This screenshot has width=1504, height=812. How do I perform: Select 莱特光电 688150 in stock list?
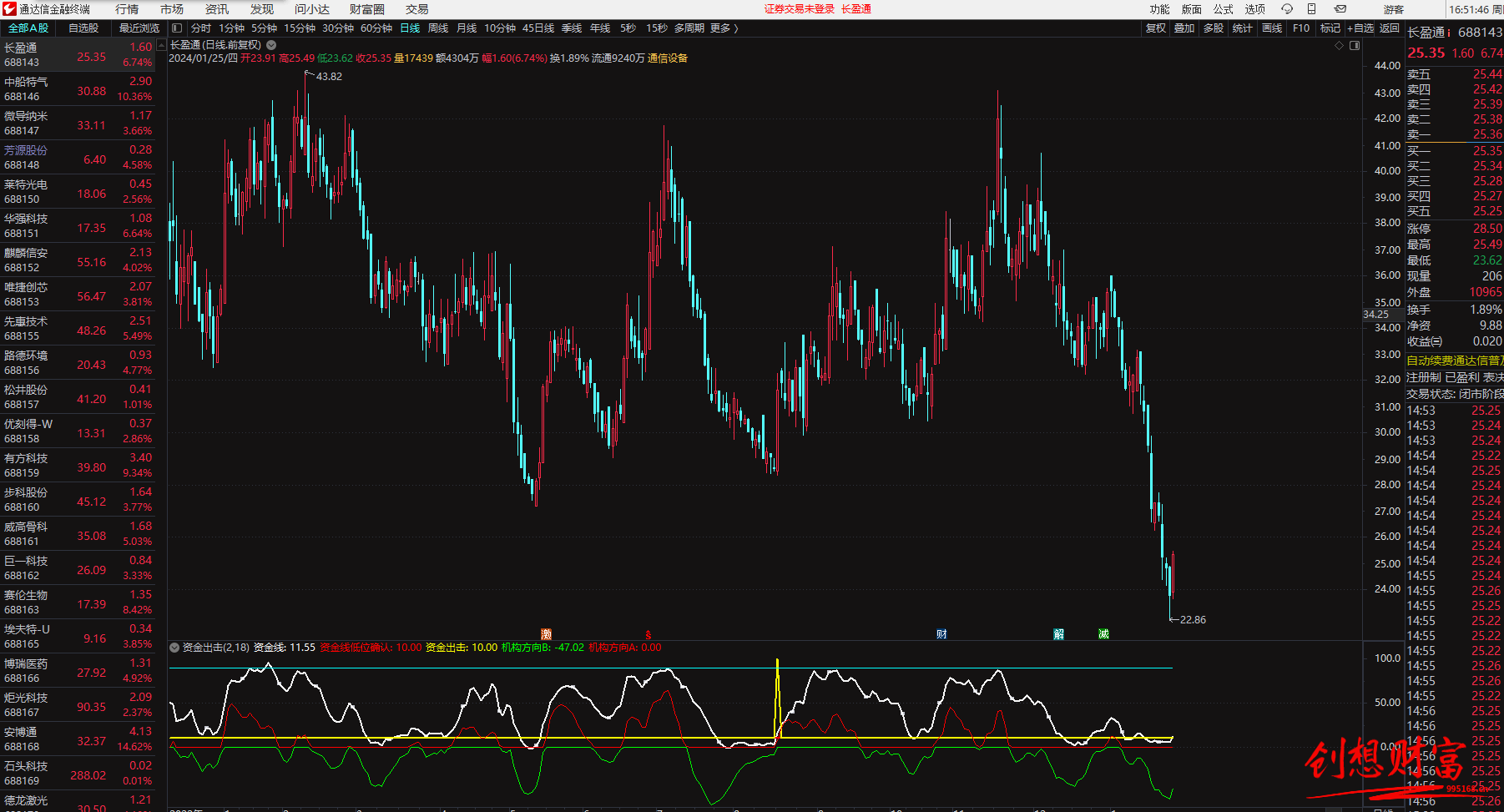click(x=78, y=192)
